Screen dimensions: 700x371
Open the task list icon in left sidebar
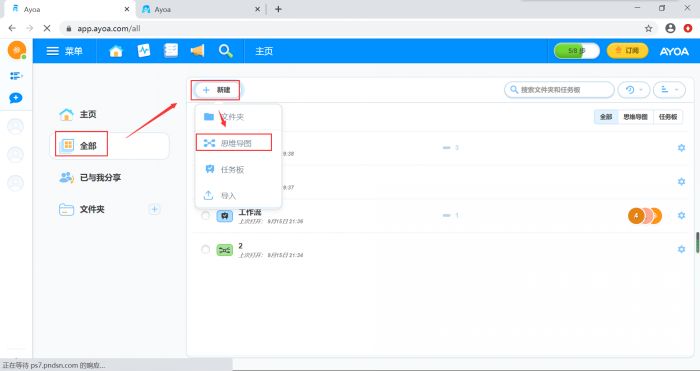[x=16, y=76]
